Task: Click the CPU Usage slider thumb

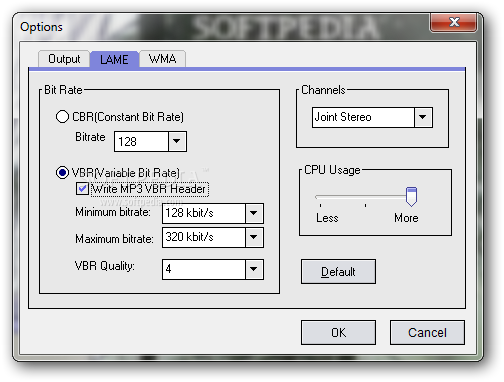Action: tap(411, 196)
